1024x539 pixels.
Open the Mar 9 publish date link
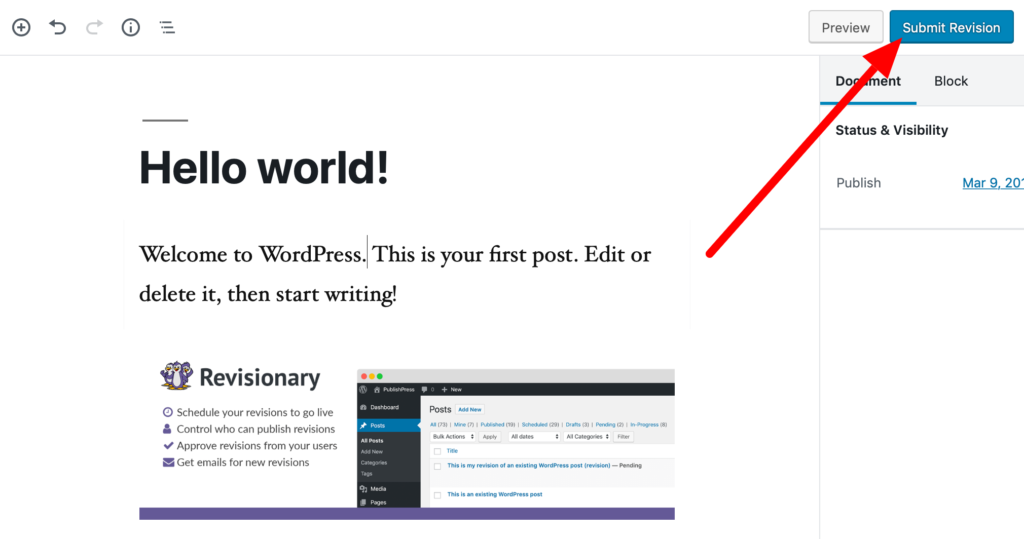(x=993, y=183)
